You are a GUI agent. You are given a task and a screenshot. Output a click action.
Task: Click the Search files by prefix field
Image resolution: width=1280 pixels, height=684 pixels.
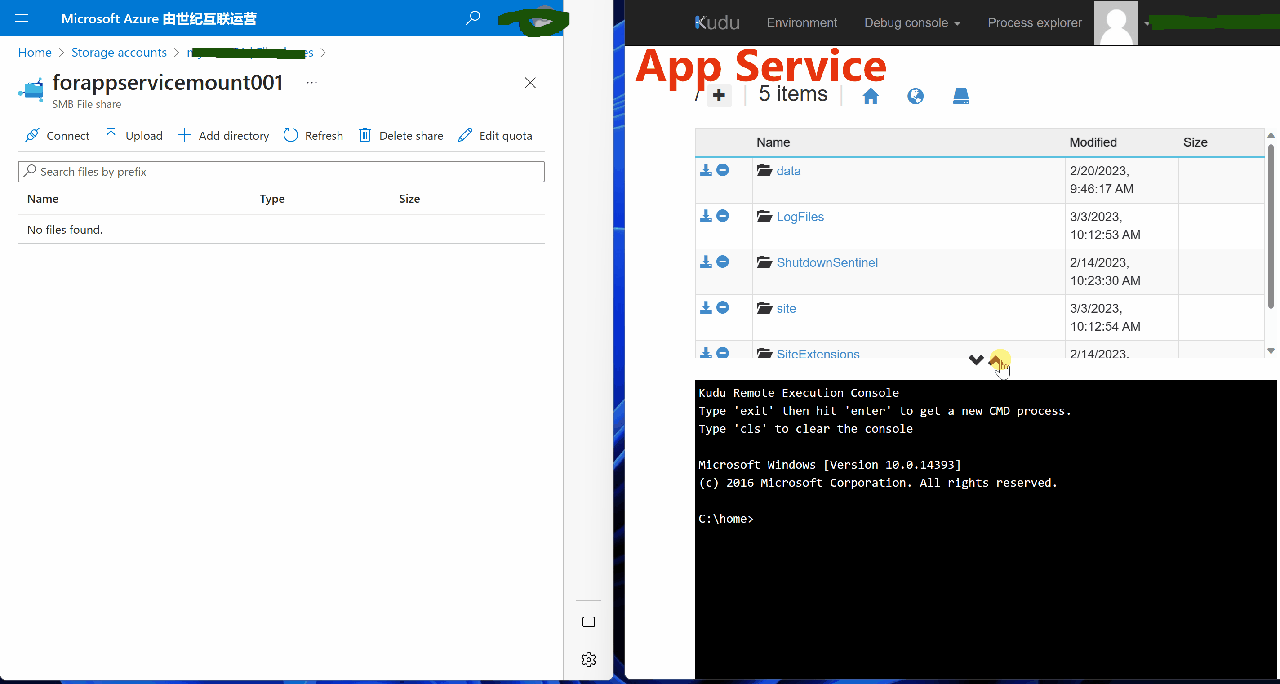[x=281, y=171]
